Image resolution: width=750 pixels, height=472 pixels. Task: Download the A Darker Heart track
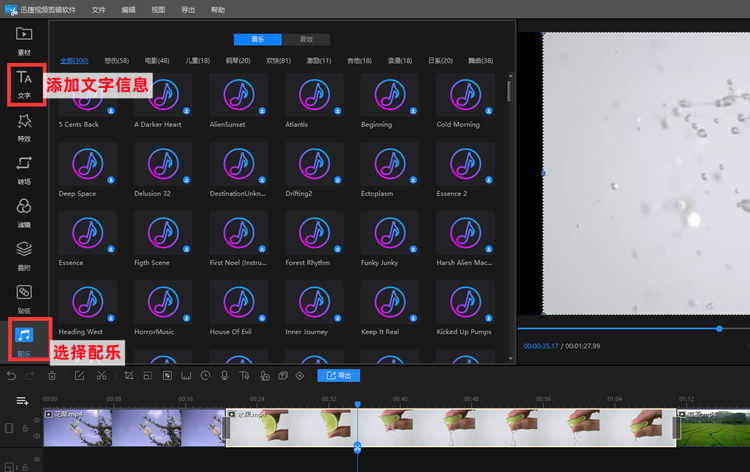click(x=187, y=111)
